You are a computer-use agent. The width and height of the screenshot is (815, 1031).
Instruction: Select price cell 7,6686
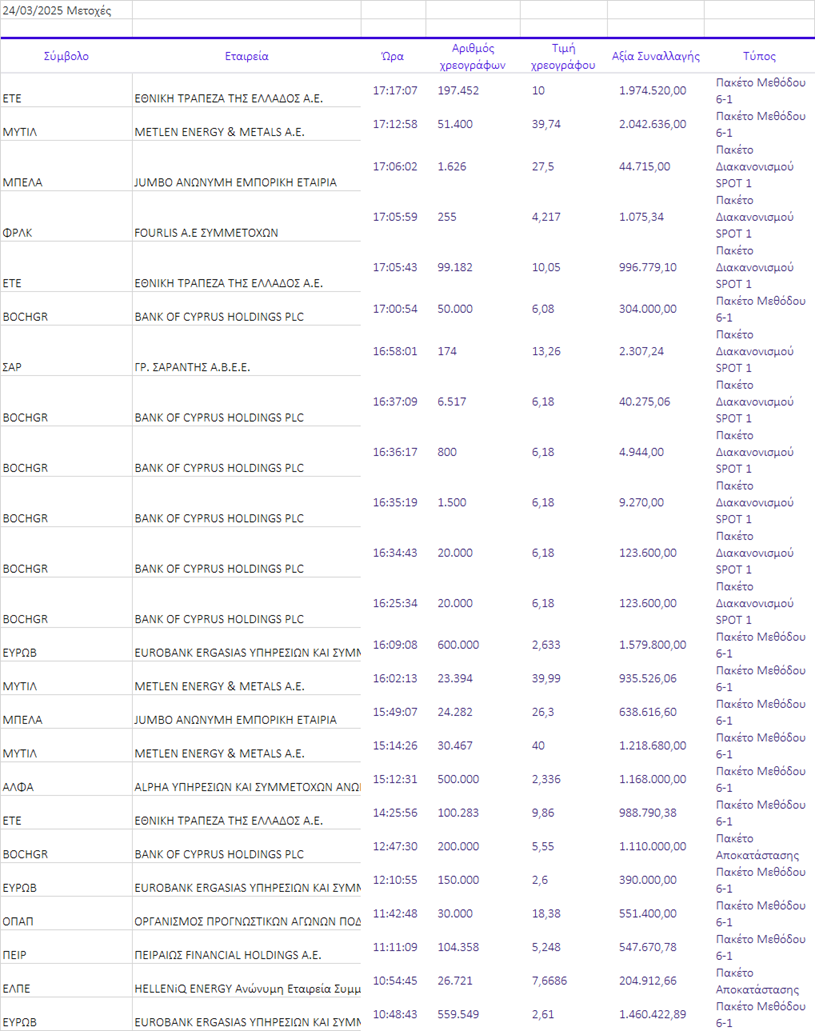click(549, 981)
